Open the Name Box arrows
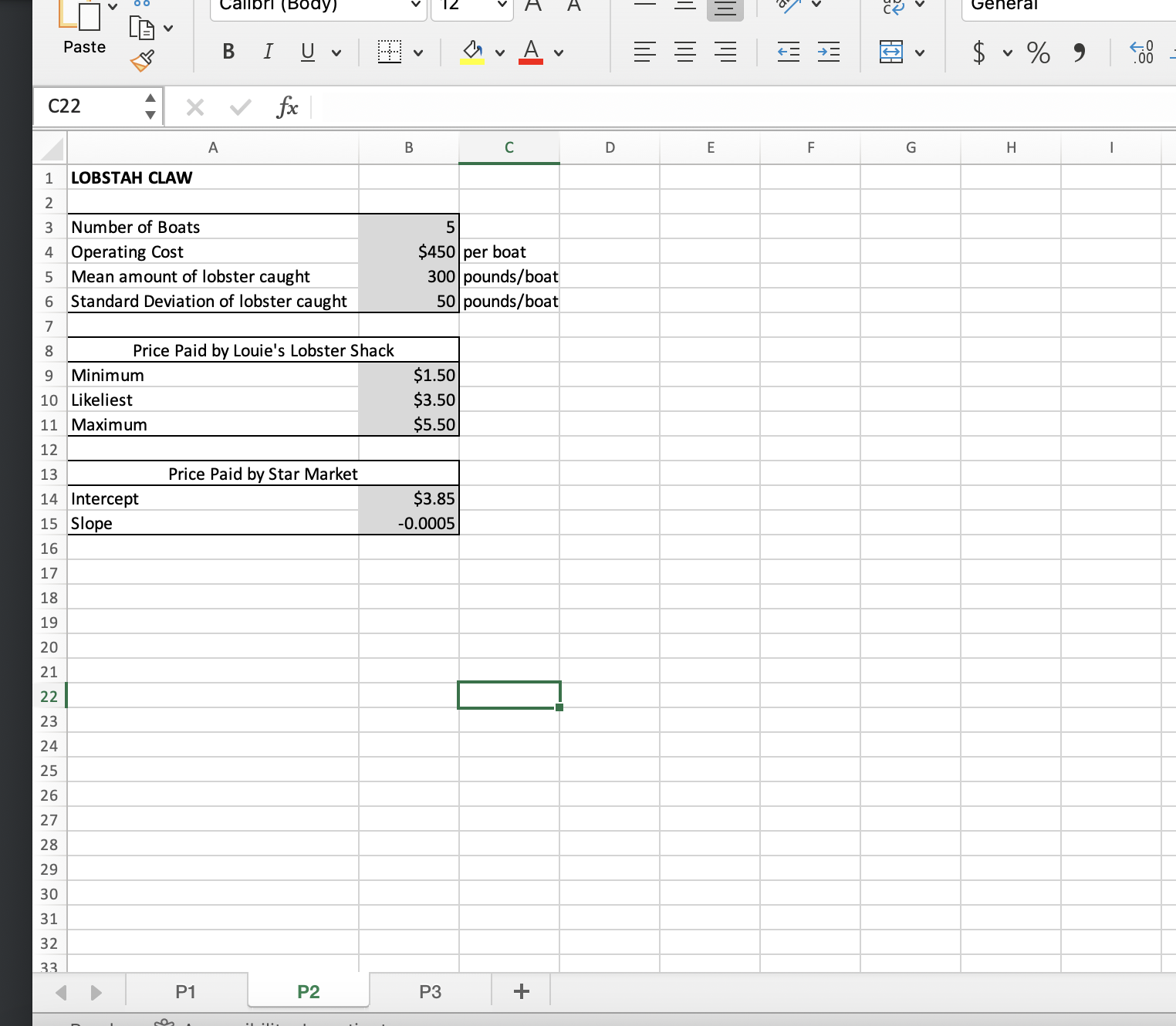 [x=150, y=106]
